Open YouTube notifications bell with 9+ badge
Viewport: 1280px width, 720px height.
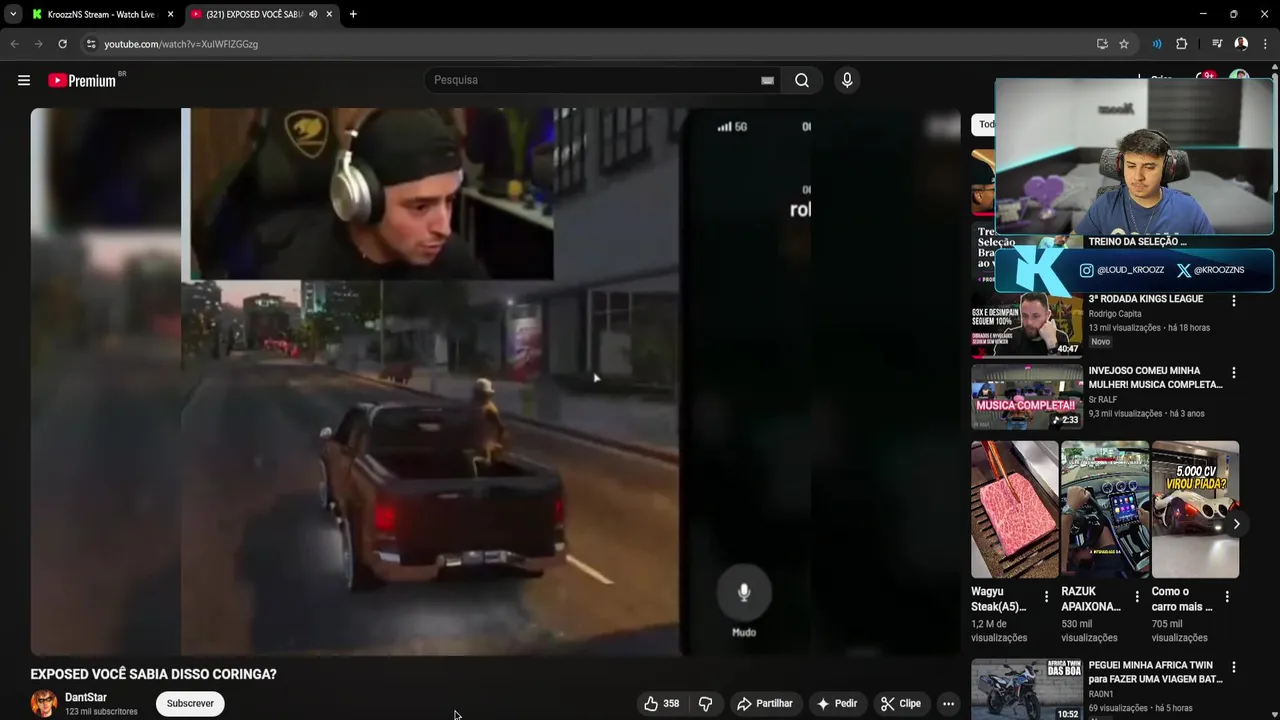1205,76
